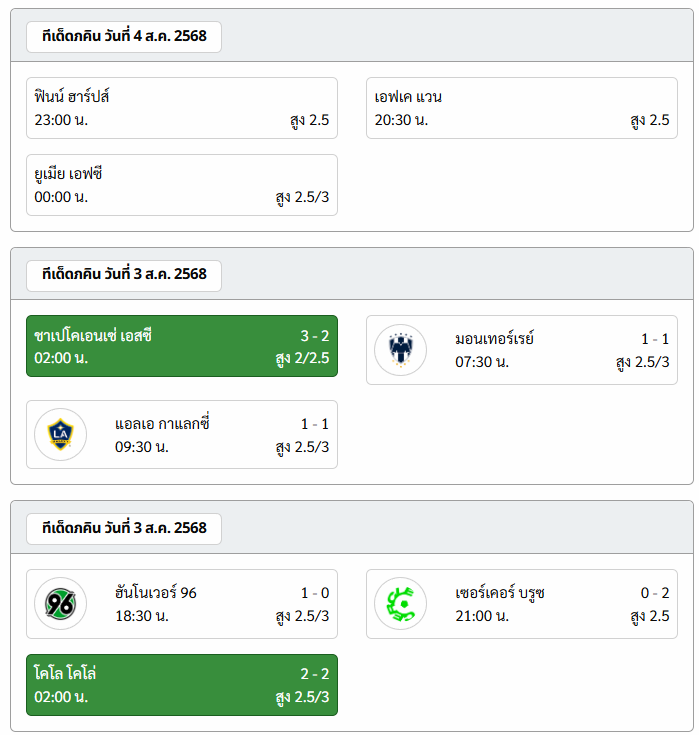Click the สูง 2.5/3 tip on ยูเมีย เอฟซี card

(302, 197)
